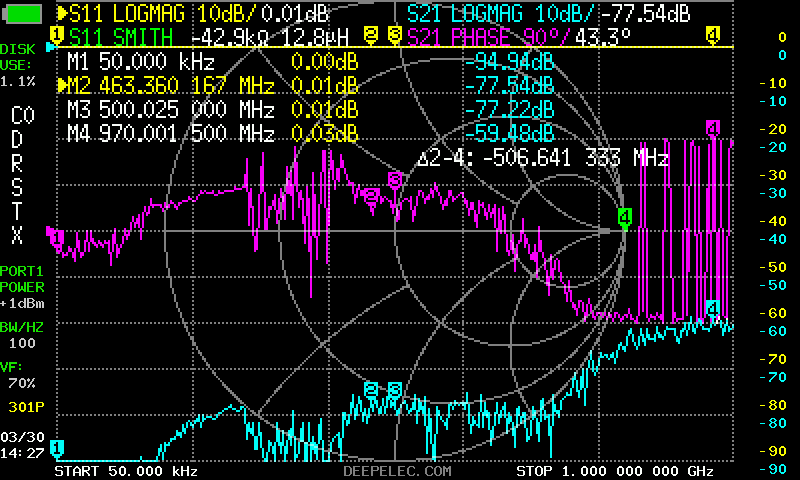Viewport: 800px width, 480px height.
Task: Tap the 301P sweep points setting
Action: coord(26,407)
